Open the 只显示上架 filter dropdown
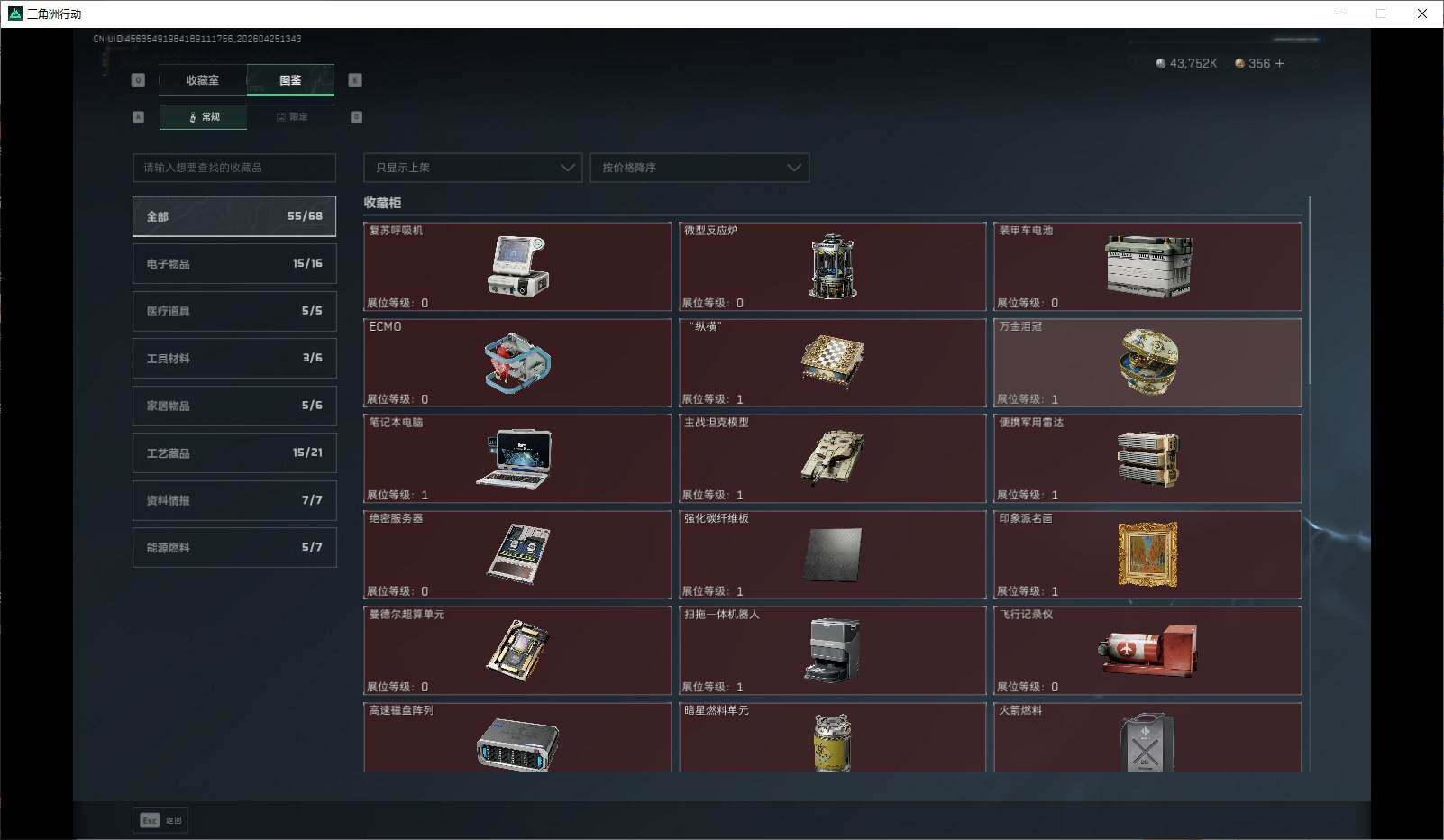Image resolution: width=1444 pixels, height=840 pixels. pos(473,168)
